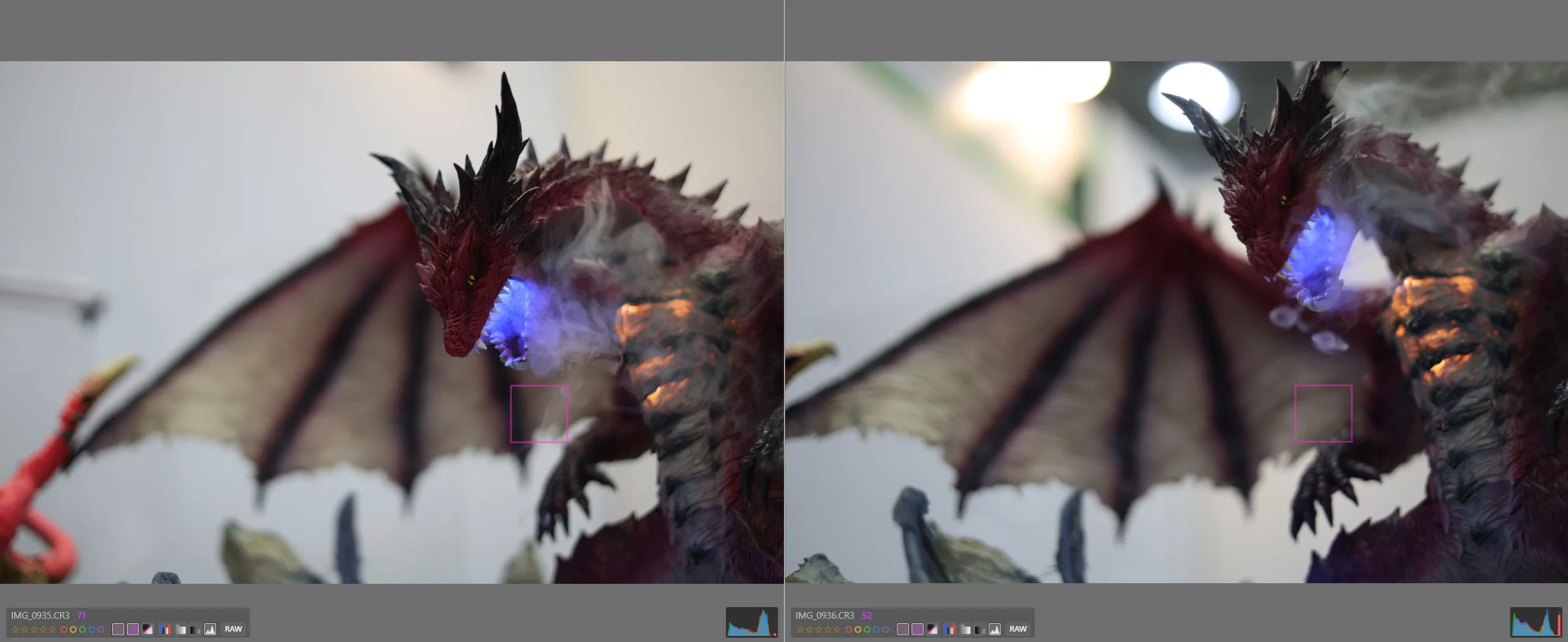Click RAW button for IMG_0935.CR3
Image resolution: width=1568 pixels, height=642 pixels.
tap(233, 629)
